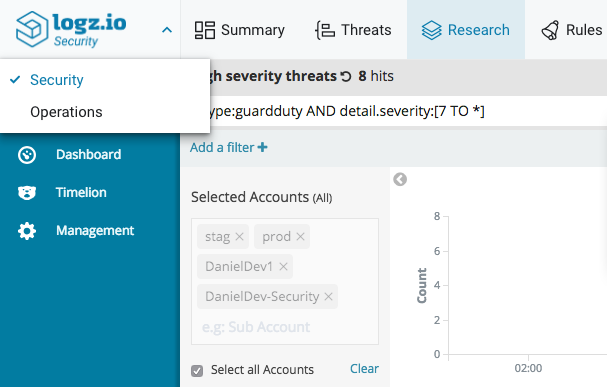Click the Threats chart icon
Screen dimensions: 607x387
(325, 30)
